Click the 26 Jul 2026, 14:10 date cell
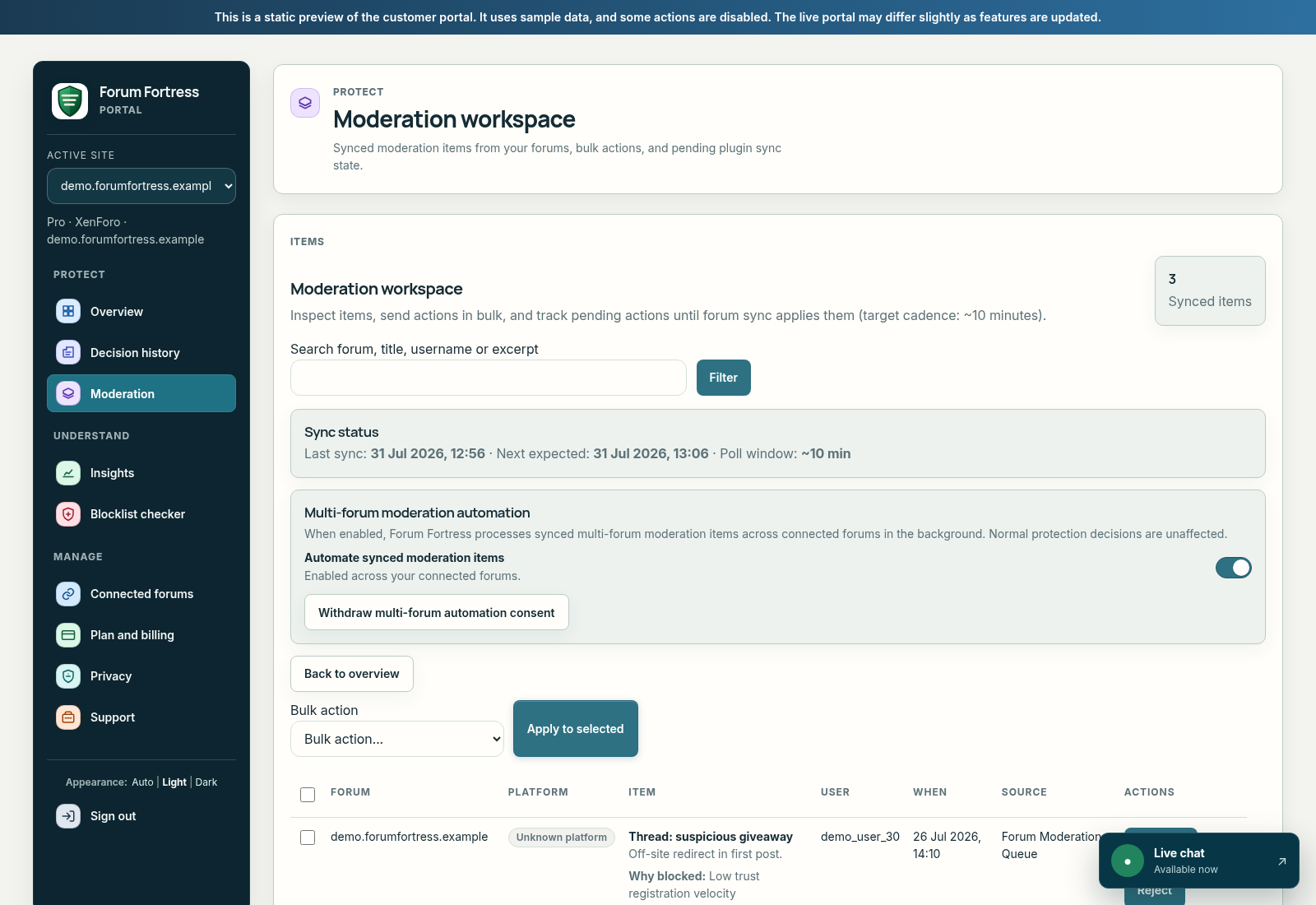Image resolution: width=1316 pixels, height=905 pixels. [x=947, y=845]
